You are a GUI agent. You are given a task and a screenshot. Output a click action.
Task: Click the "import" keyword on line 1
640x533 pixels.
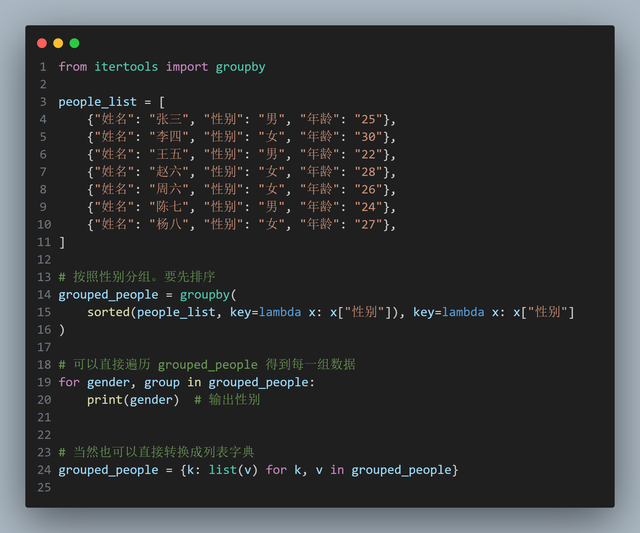pyautogui.click(x=187, y=67)
